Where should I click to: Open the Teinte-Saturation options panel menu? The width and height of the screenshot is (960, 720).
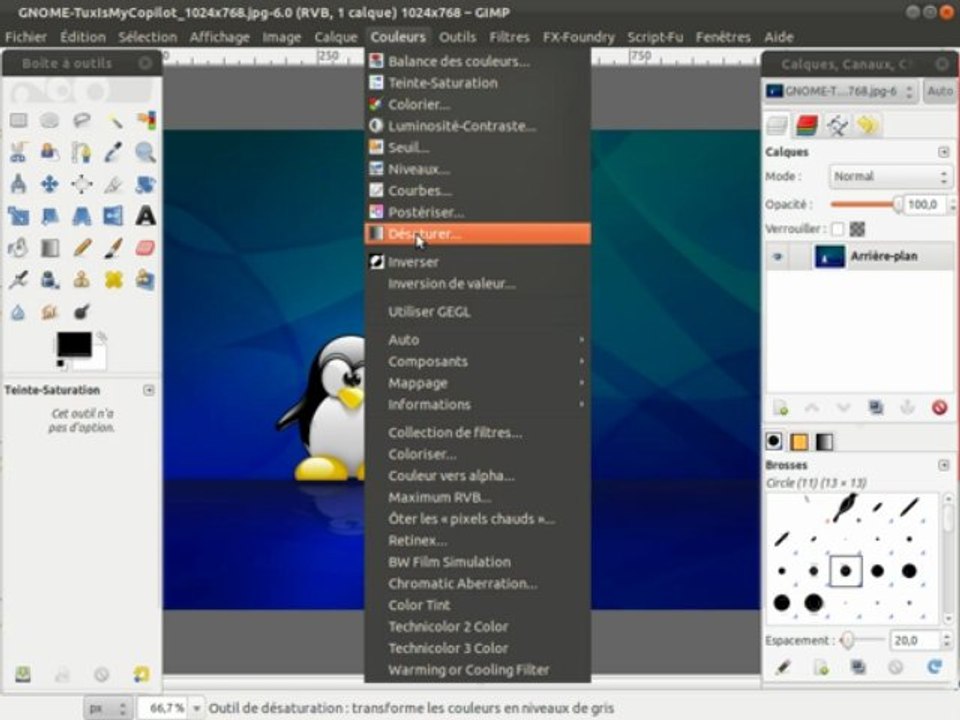click(148, 390)
